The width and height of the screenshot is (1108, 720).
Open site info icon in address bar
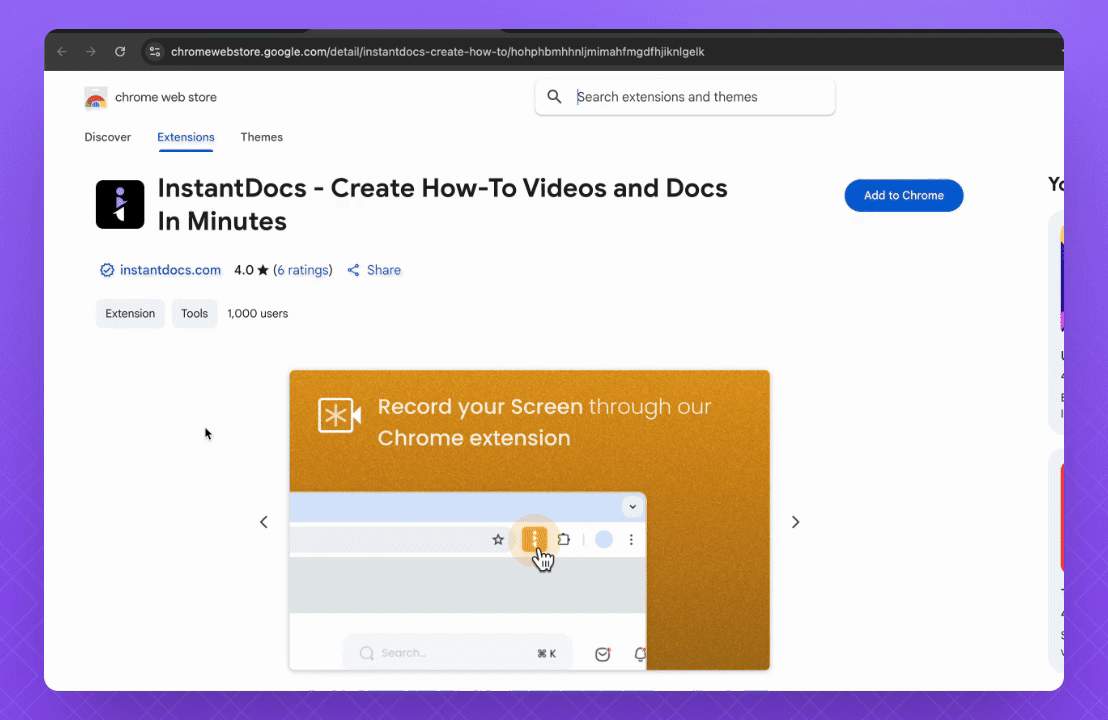[x=154, y=51]
